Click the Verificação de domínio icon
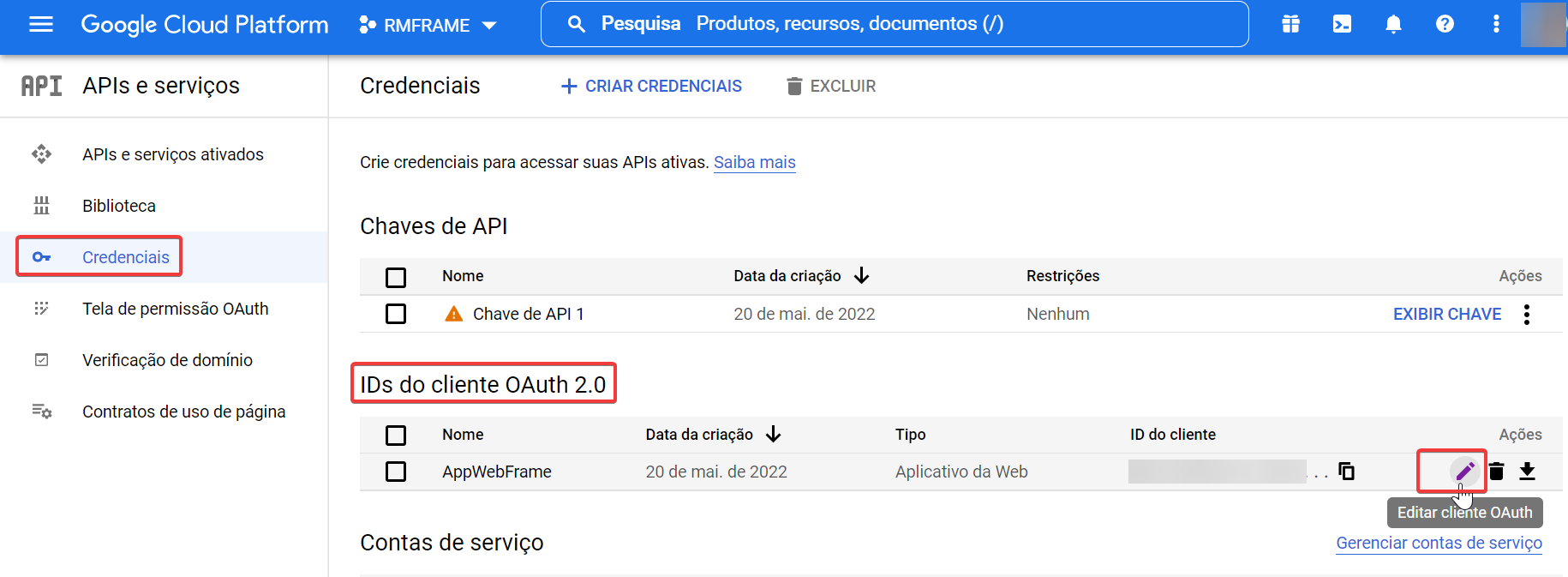 [x=41, y=360]
